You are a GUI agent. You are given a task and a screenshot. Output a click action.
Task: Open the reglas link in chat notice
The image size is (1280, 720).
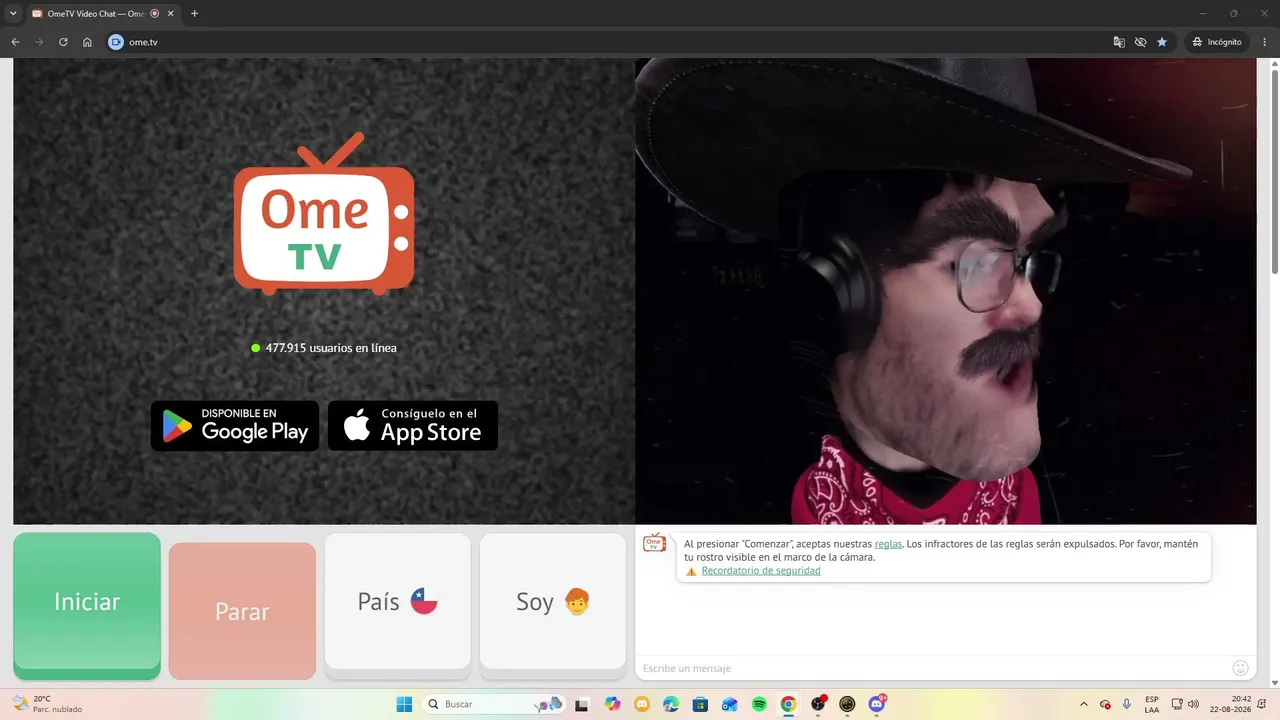[x=888, y=544]
